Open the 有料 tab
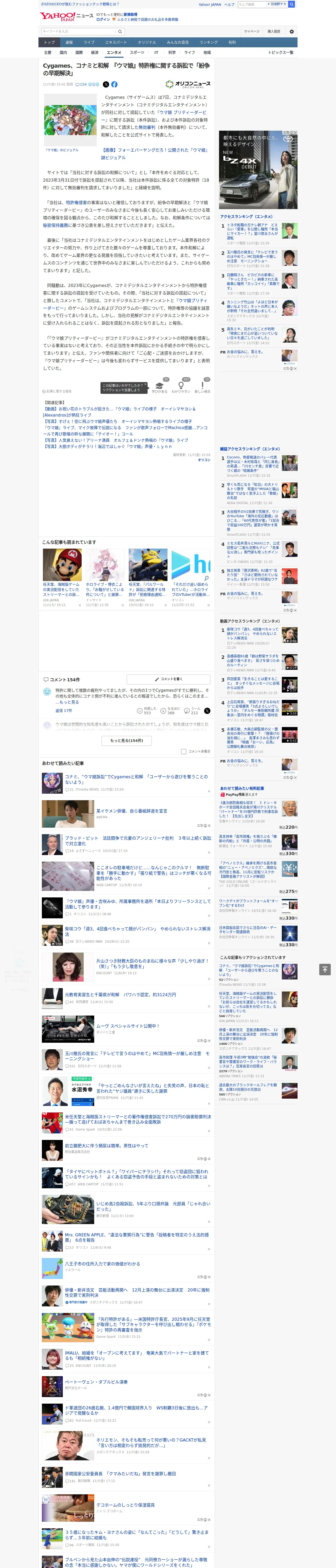This screenshot has width=336, height=1568. tap(232, 42)
